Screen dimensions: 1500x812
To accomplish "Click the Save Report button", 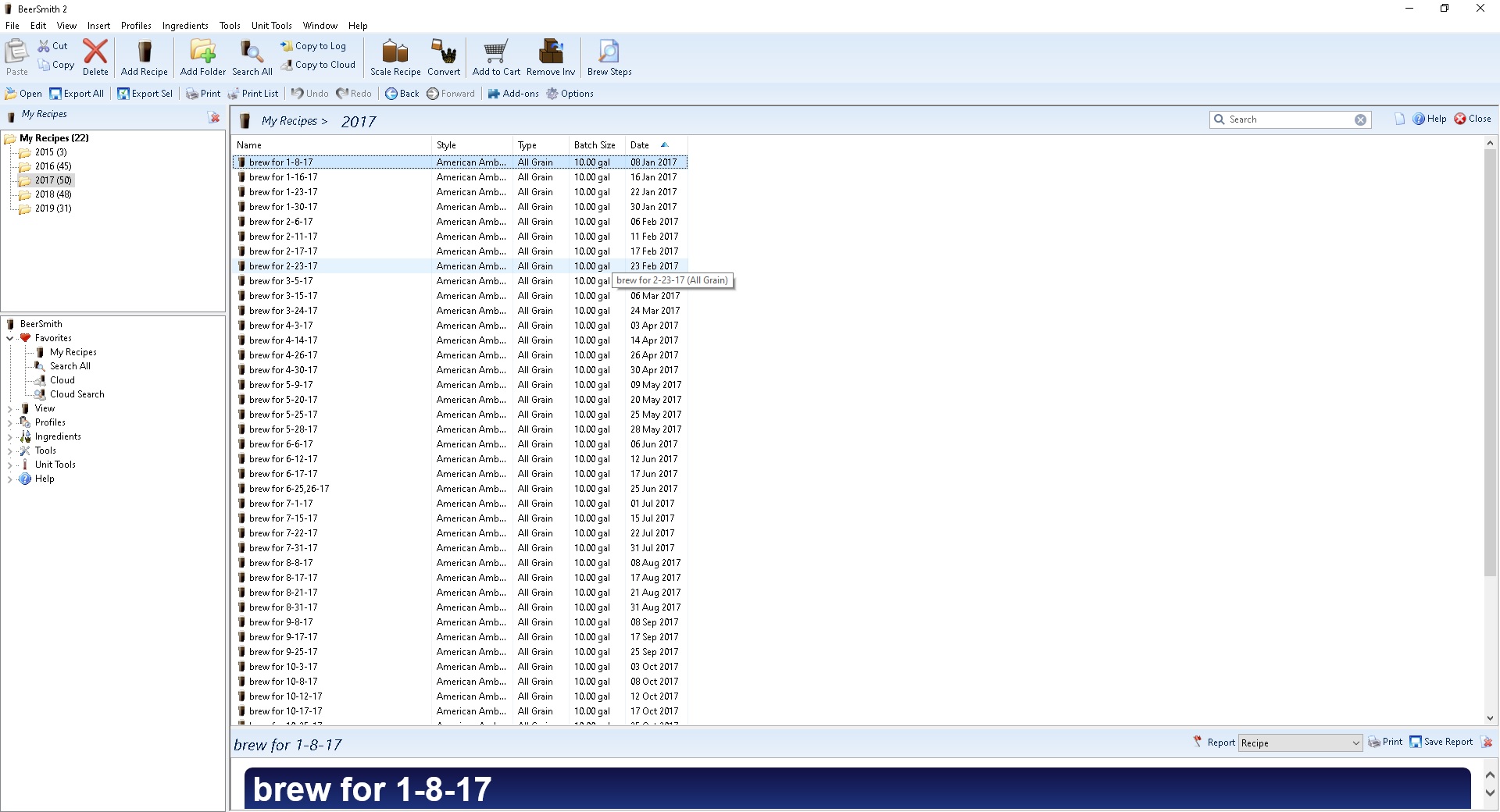I will (x=1441, y=743).
